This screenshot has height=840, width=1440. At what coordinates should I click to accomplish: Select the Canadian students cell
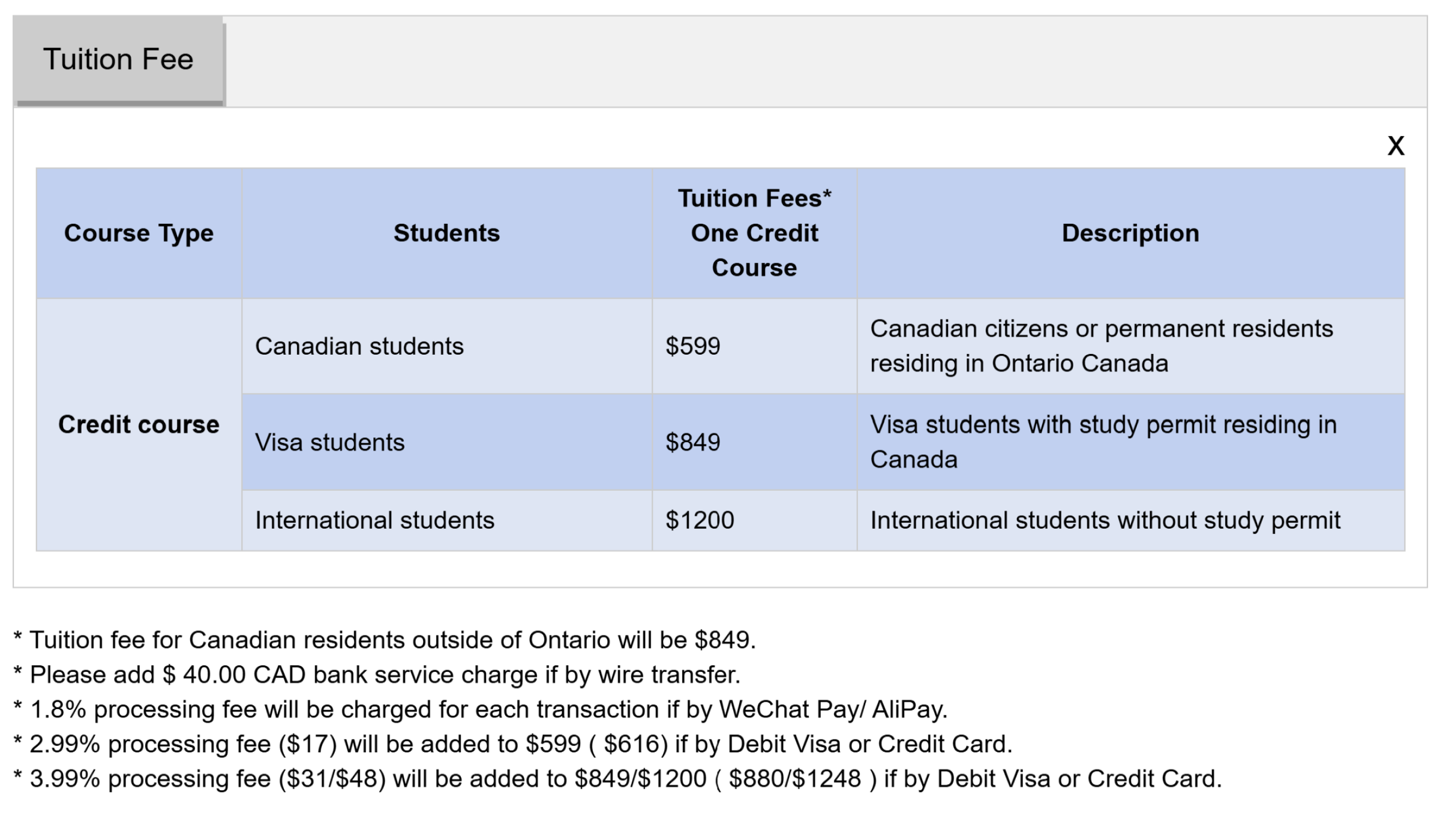click(359, 347)
